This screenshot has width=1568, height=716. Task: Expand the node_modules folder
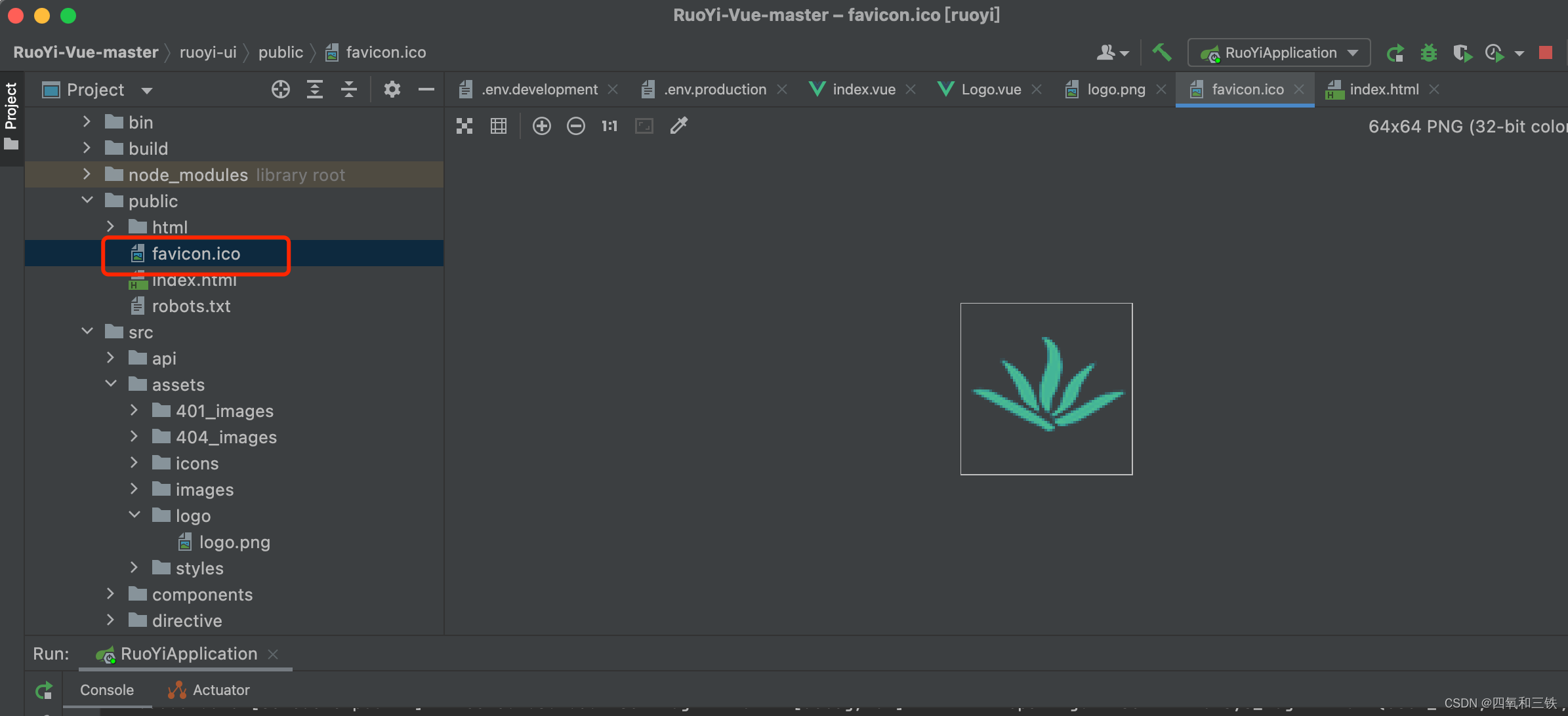coord(87,174)
